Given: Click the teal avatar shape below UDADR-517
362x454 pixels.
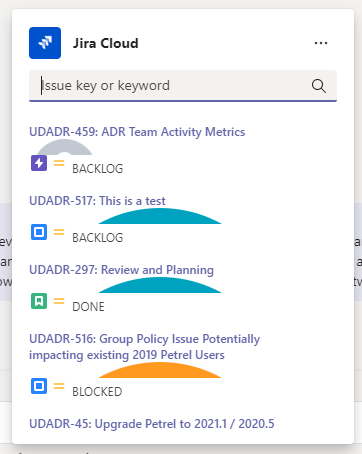Looking at the screenshot, I should [x=160, y=216].
